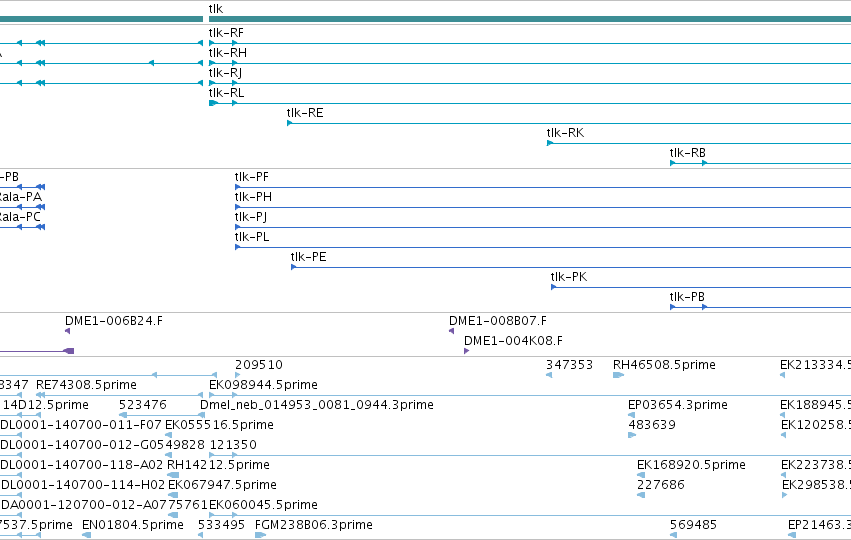Click the 523476 EST label
This screenshot has height=540, width=851.
pos(143,405)
